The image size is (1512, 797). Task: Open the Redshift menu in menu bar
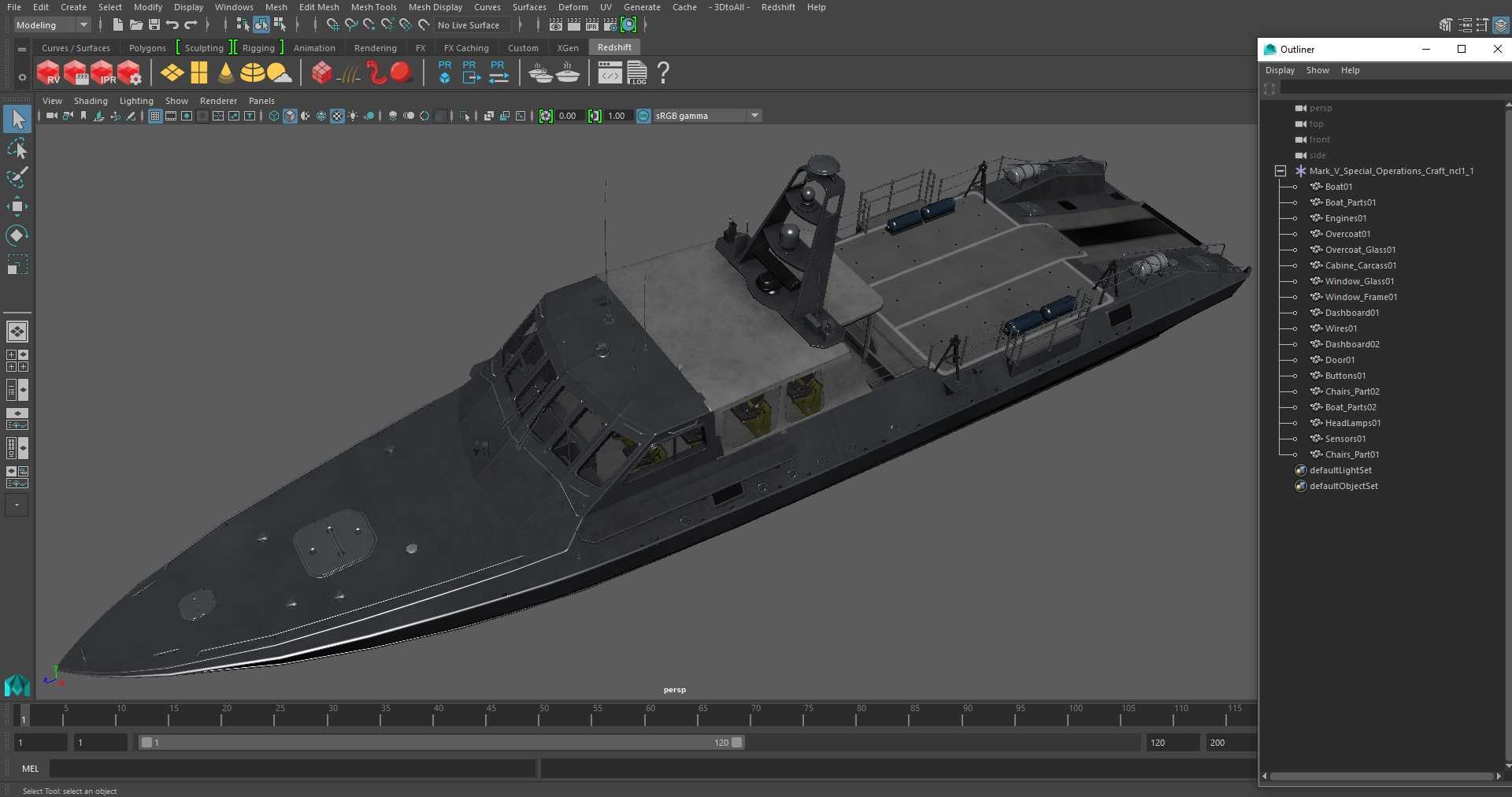click(778, 7)
